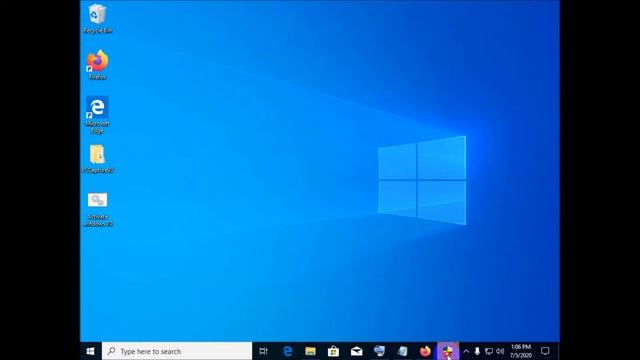Screen dimensions: 640x360
Task: Open File Explorer from the taskbar
Action: pos(311,351)
